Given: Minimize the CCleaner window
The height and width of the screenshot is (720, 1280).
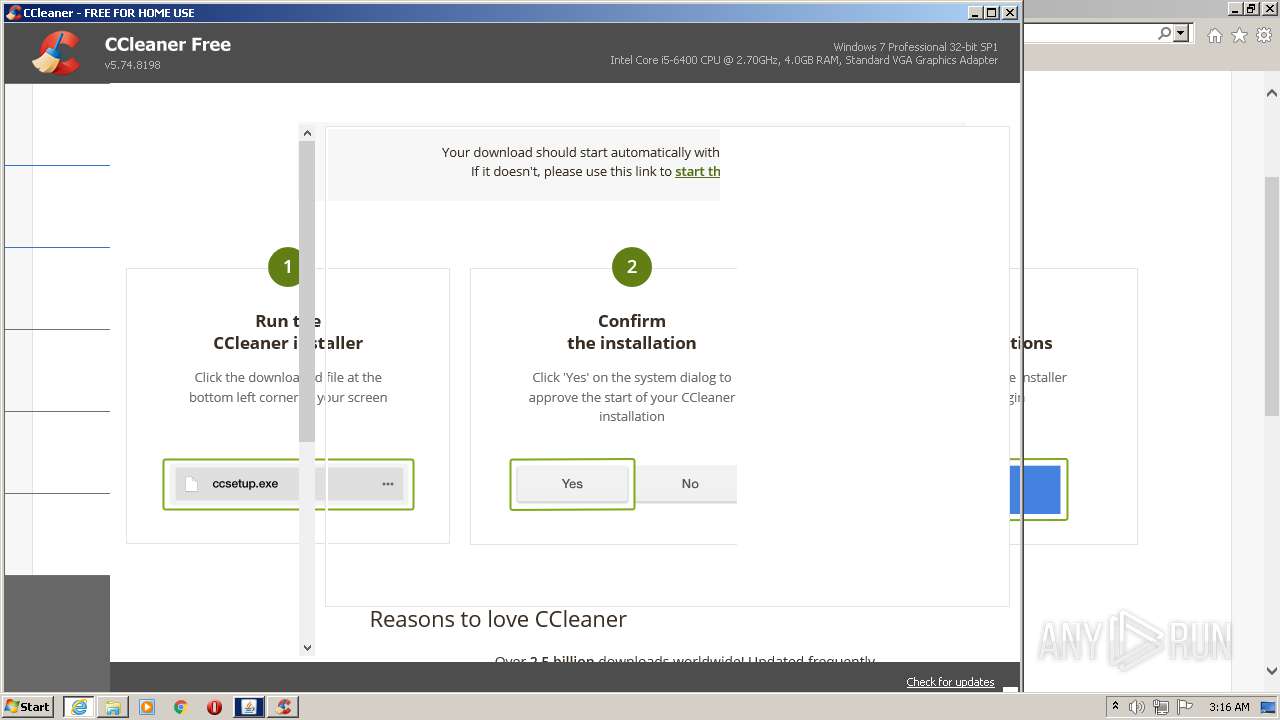Looking at the screenshot, I should pyautogui.click(x=975, y=12).
